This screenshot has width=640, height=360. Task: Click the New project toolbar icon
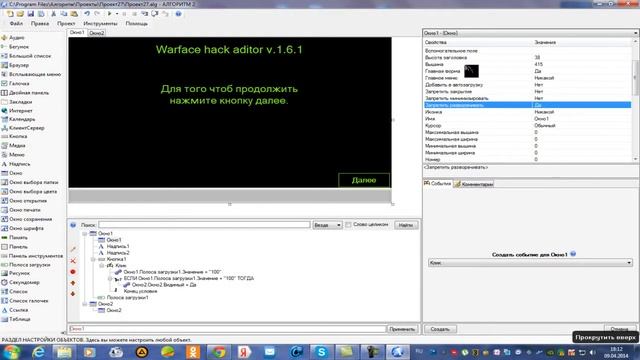click(10, 14)
